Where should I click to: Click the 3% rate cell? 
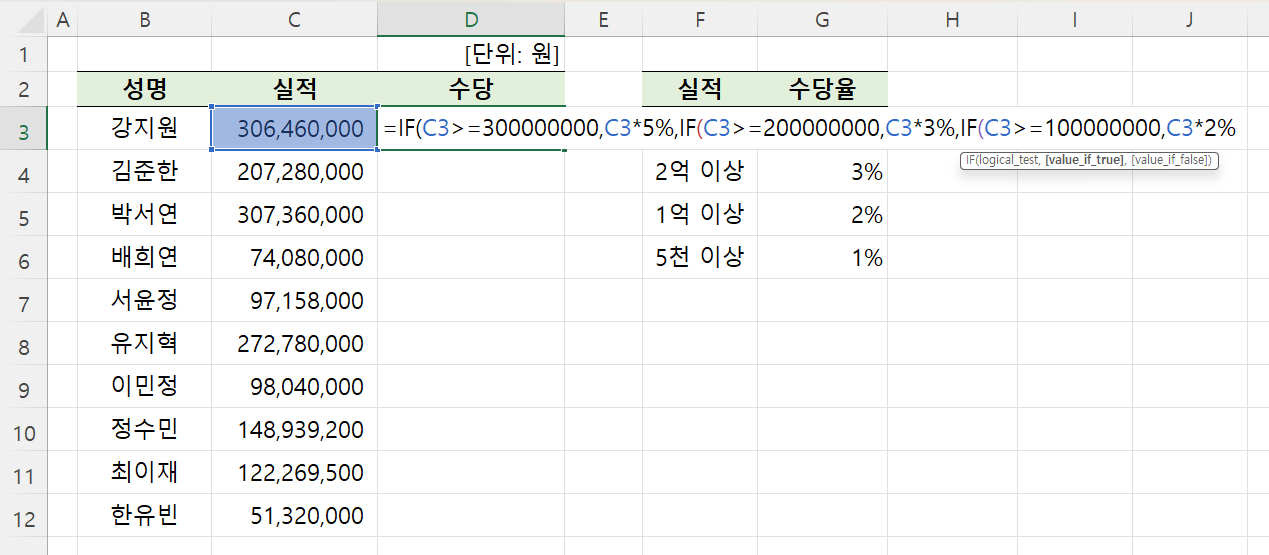(822, 172)
